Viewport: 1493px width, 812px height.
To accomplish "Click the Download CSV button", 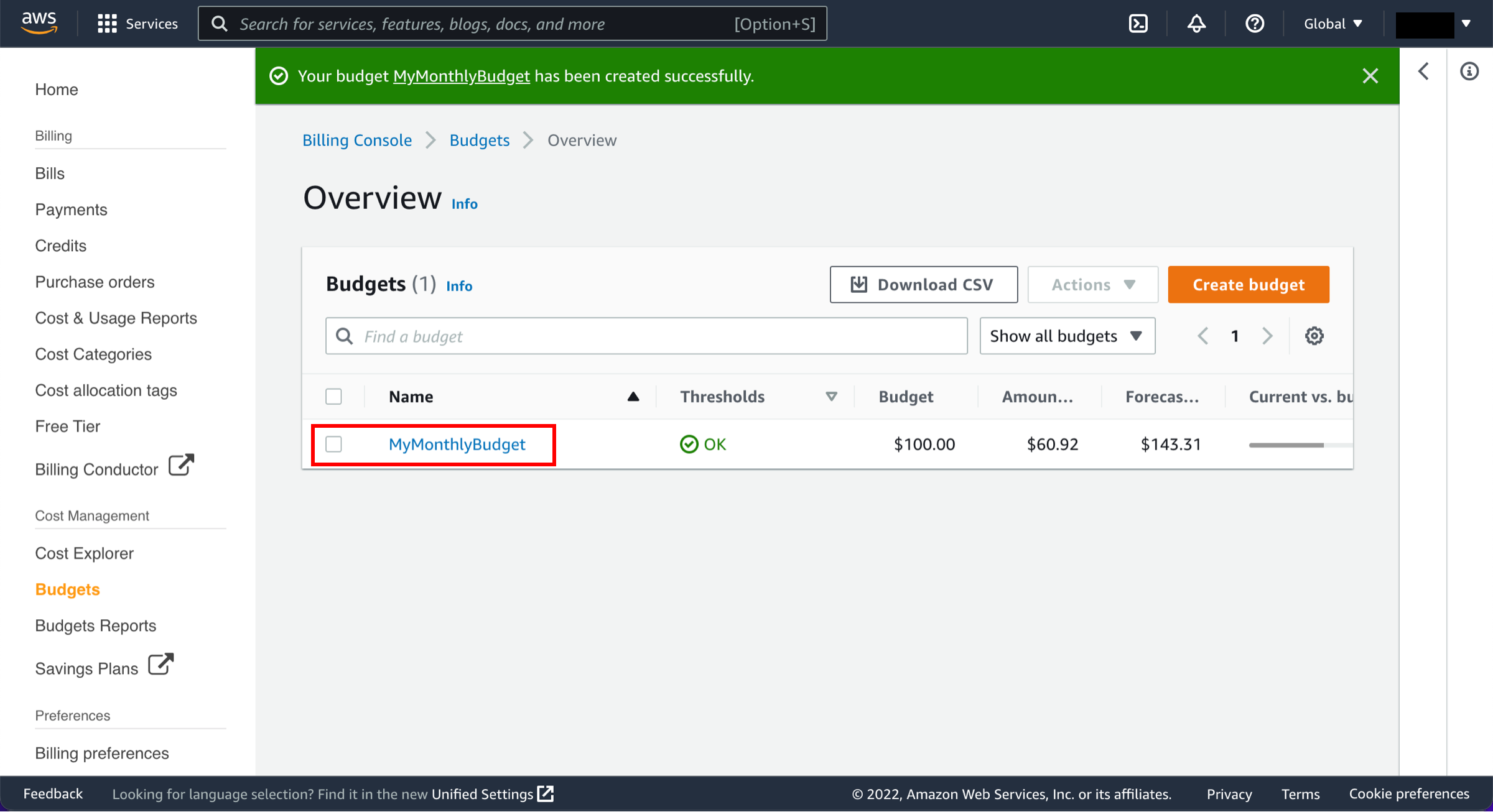I will coord(923,285).
